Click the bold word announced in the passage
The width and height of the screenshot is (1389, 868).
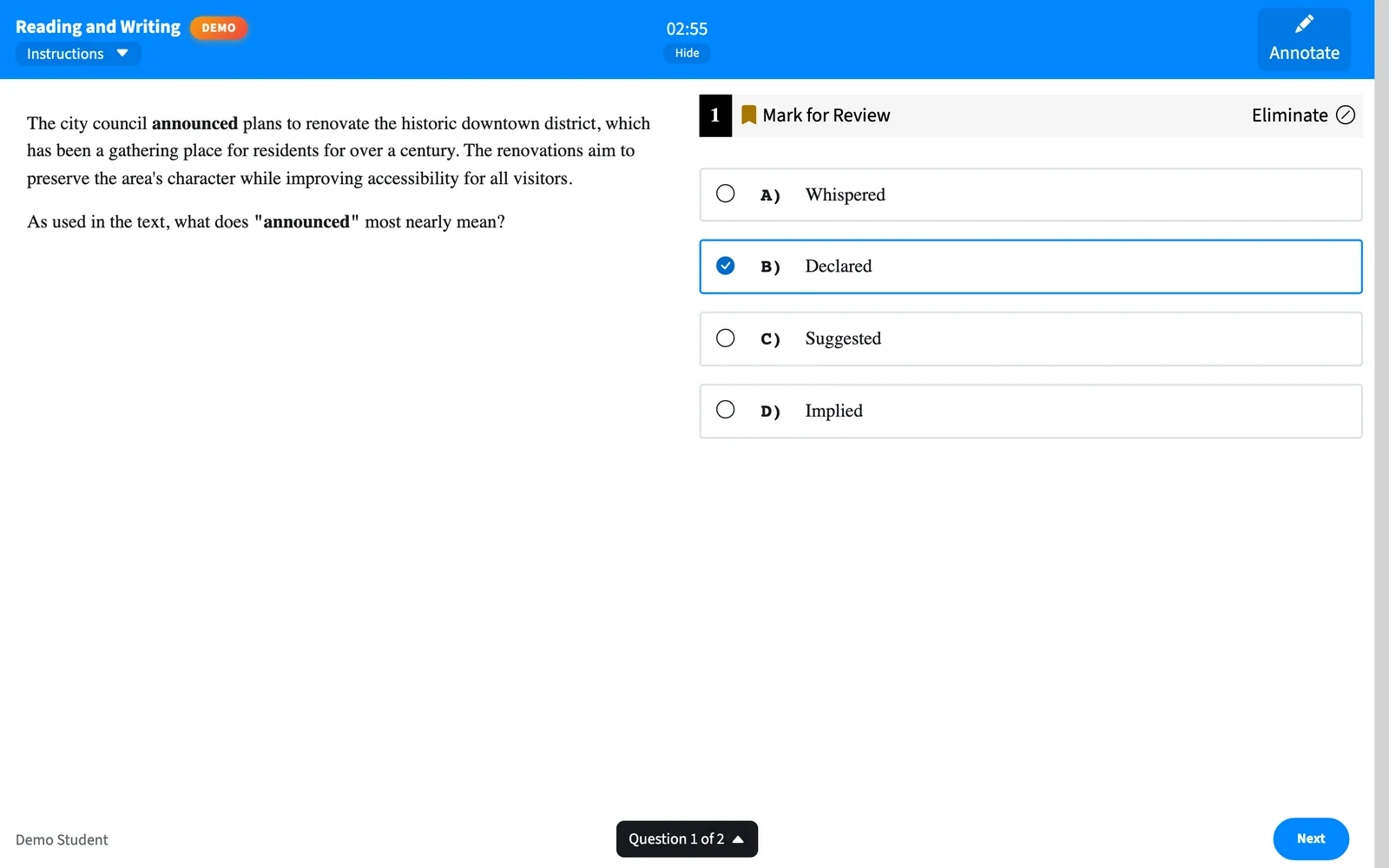[194, 123]
